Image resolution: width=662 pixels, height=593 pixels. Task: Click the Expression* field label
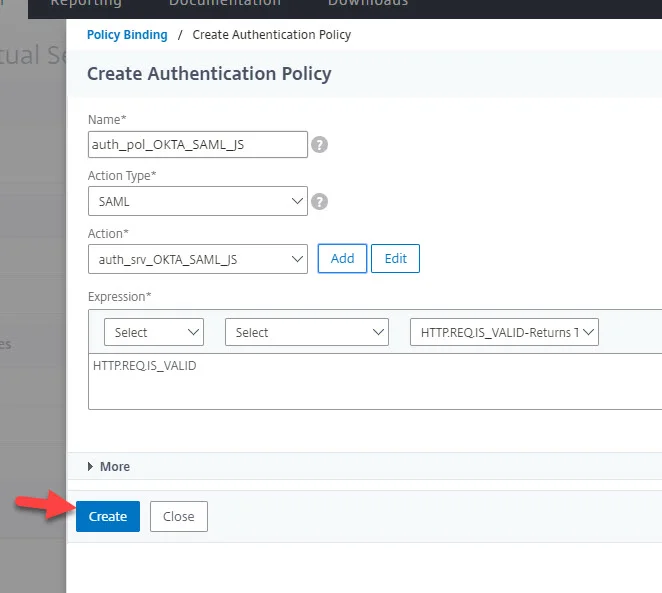(x=119, y=297)
